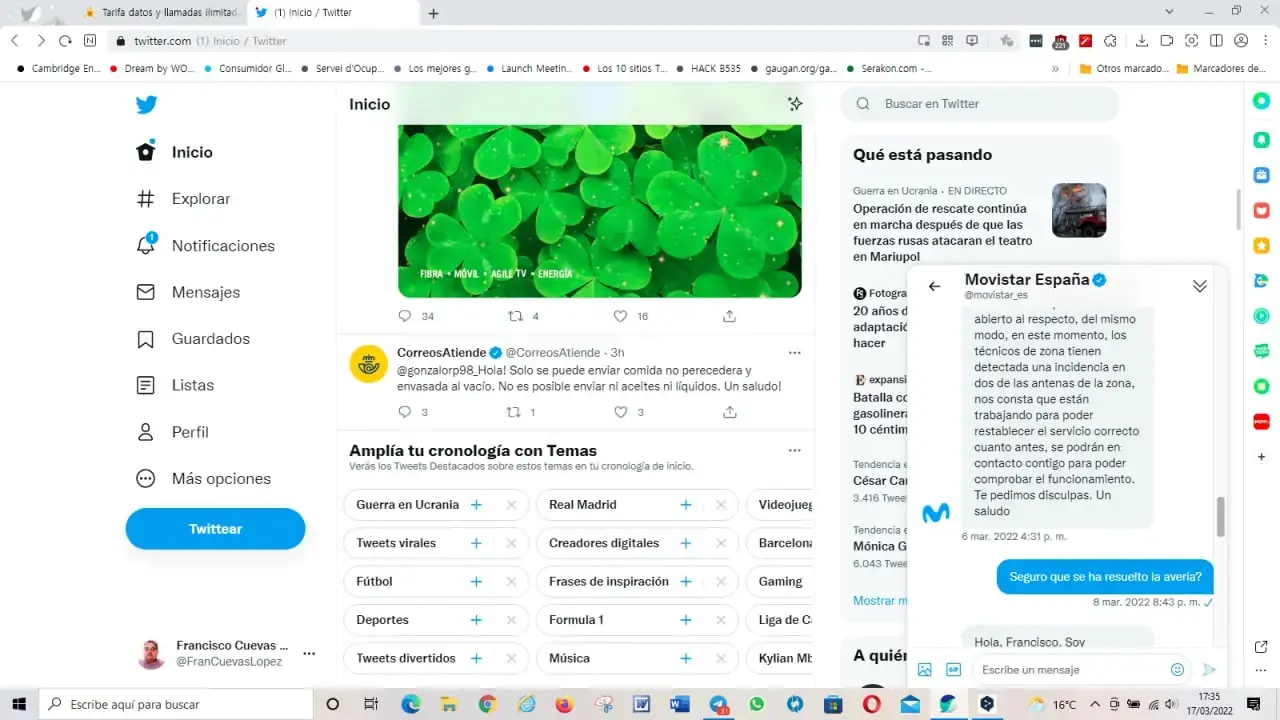Open File Explorer from the taskbar
The width and height of the screenshot is (1280, 720).
[449, 704]
